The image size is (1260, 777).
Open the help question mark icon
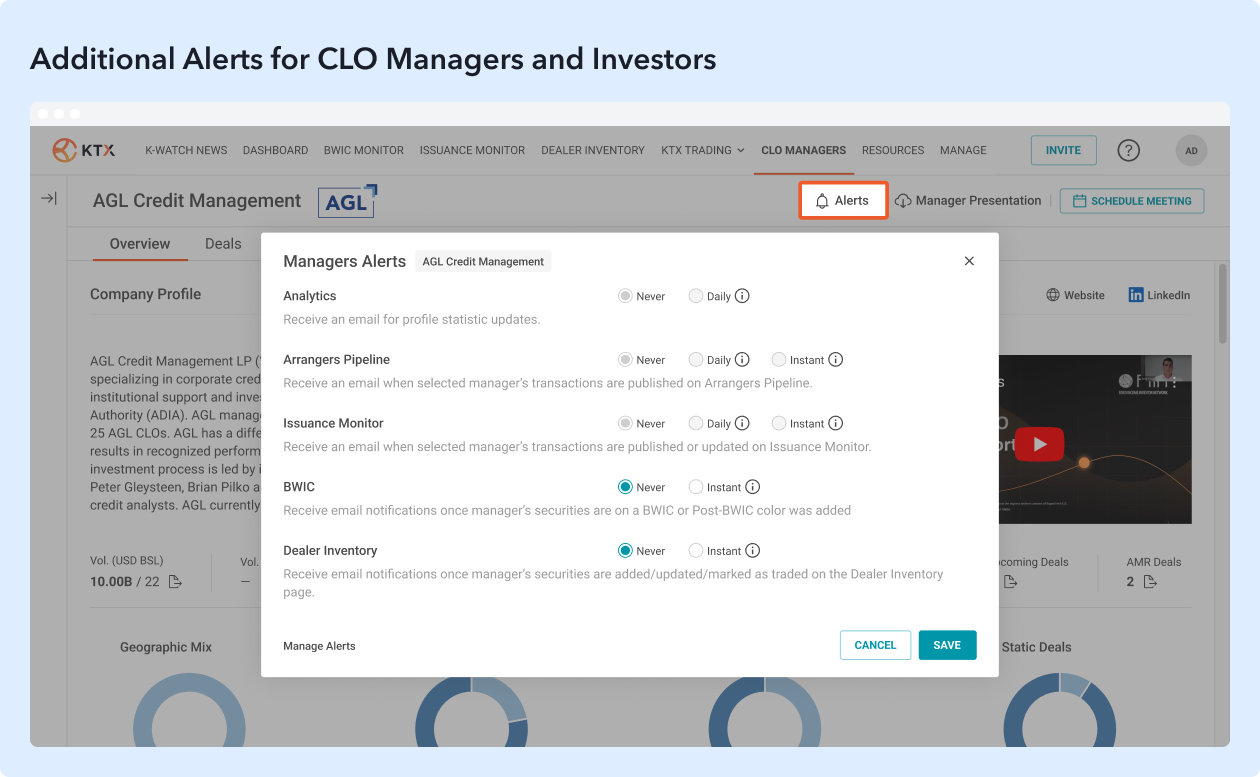[1128, 150]
